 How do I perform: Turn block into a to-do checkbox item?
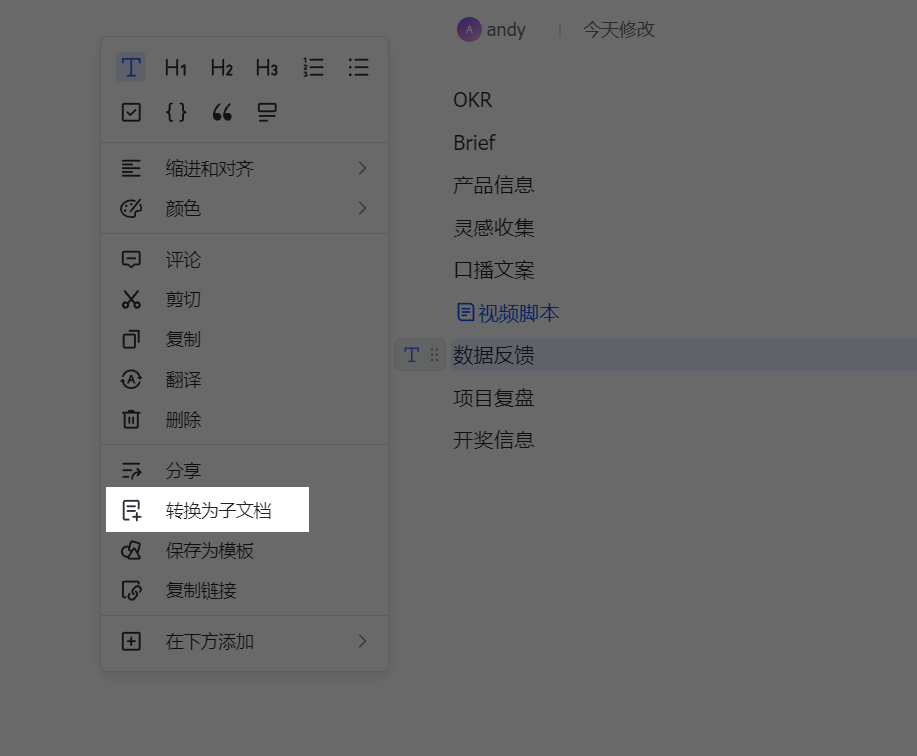(130, 112)
